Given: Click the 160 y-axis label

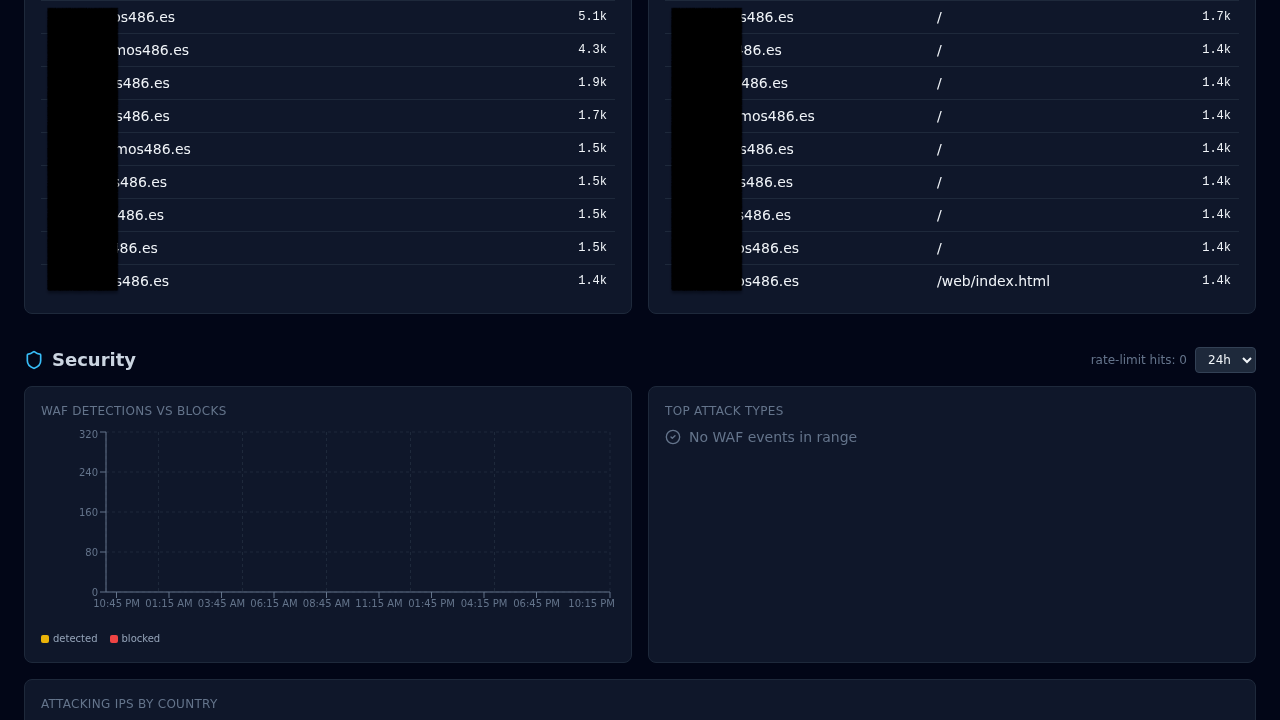Looking at the screenshot, I should click(89, 513).
